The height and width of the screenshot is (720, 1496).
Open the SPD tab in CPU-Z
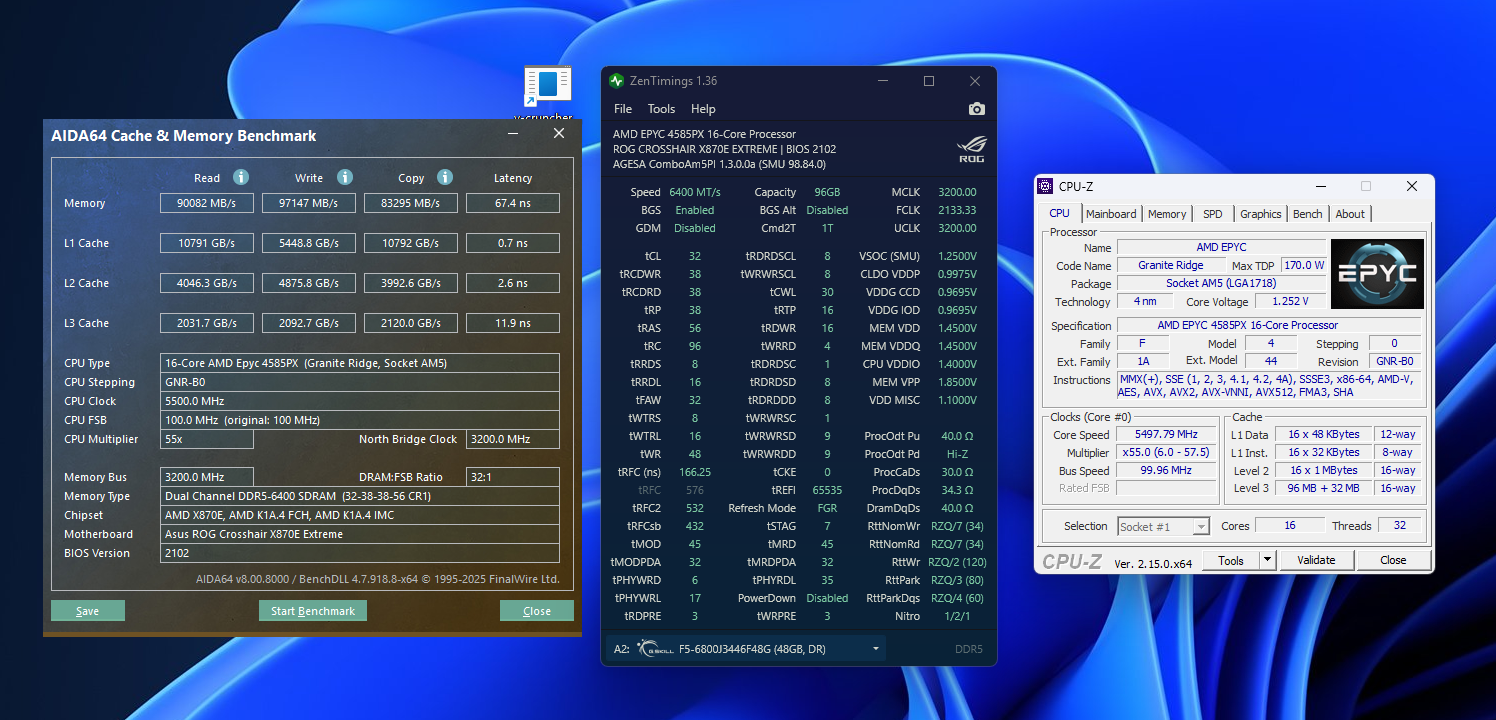[1212, 214]
